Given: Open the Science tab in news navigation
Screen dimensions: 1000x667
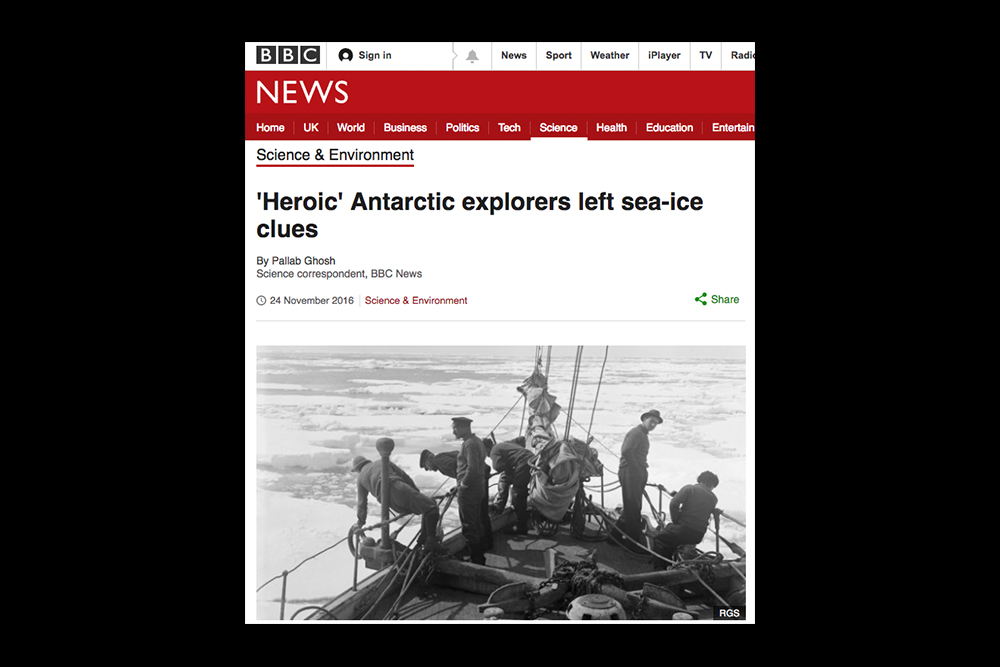Looking at the screenshot, I should click(x=558, y=128).
